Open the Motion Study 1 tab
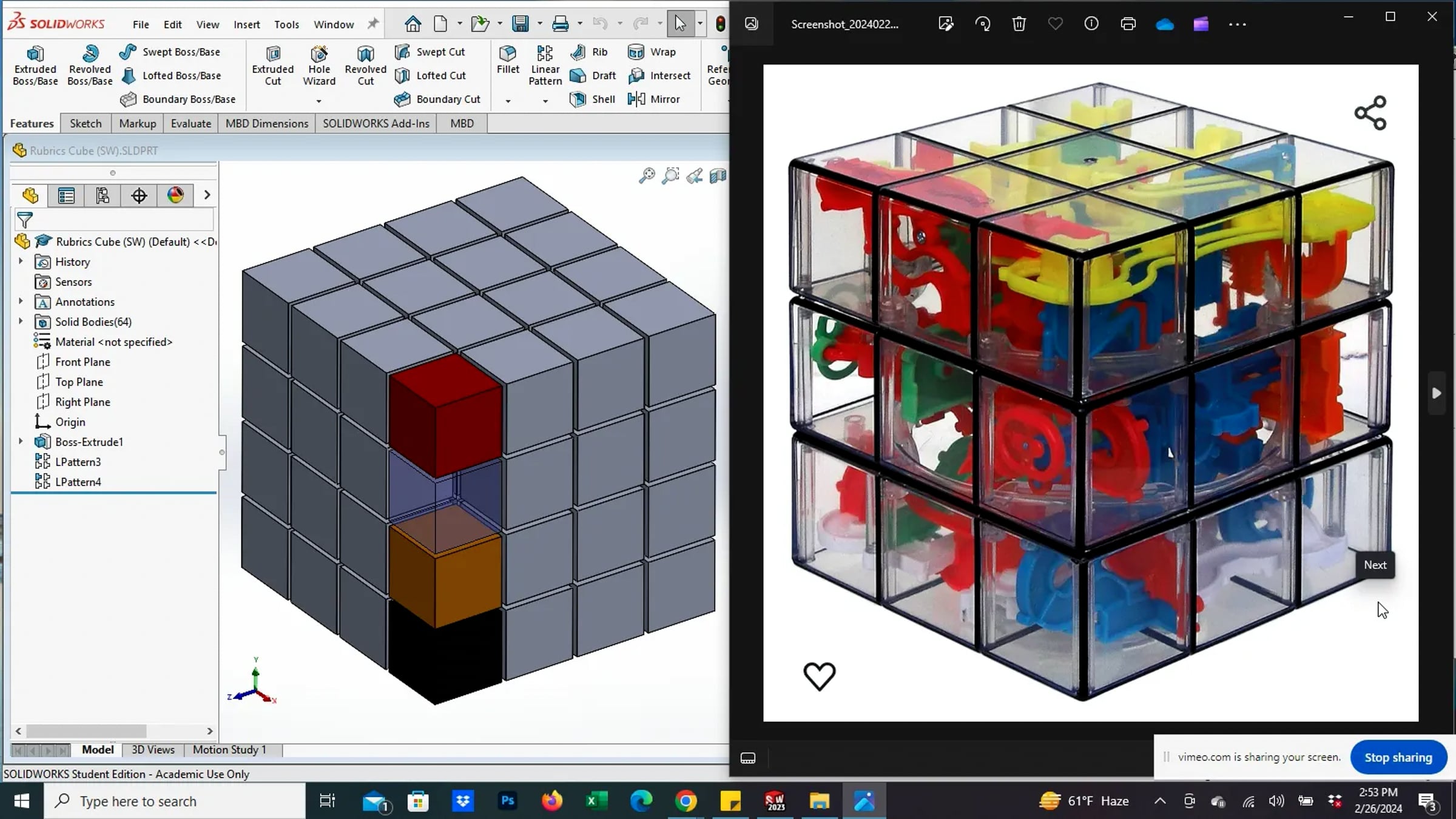 tap(229, 750)
